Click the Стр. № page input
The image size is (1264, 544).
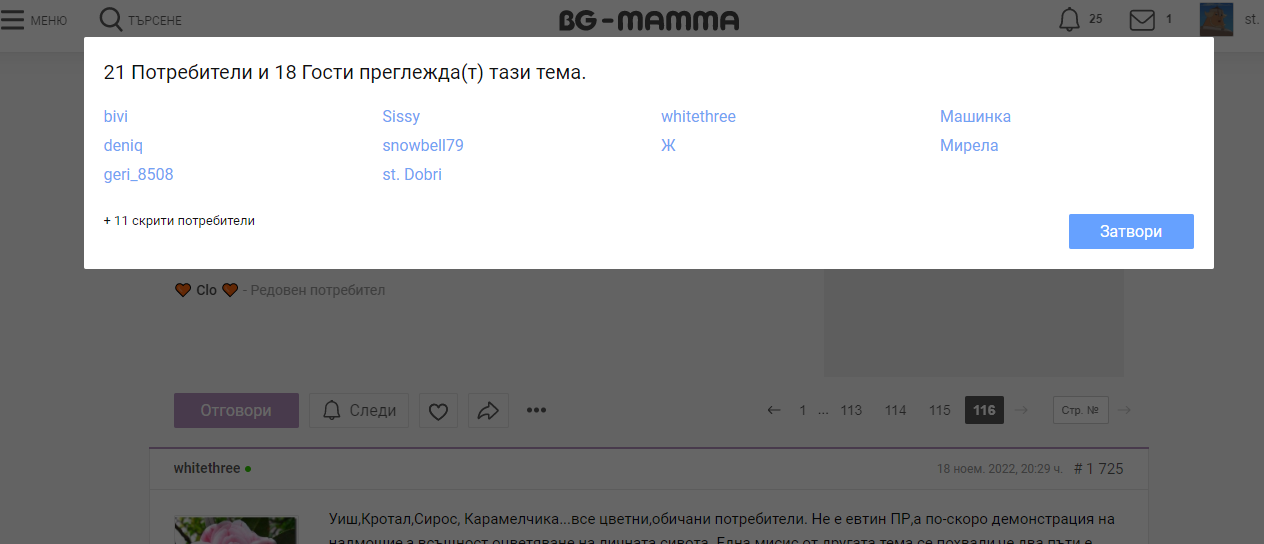pos(1080,410)
